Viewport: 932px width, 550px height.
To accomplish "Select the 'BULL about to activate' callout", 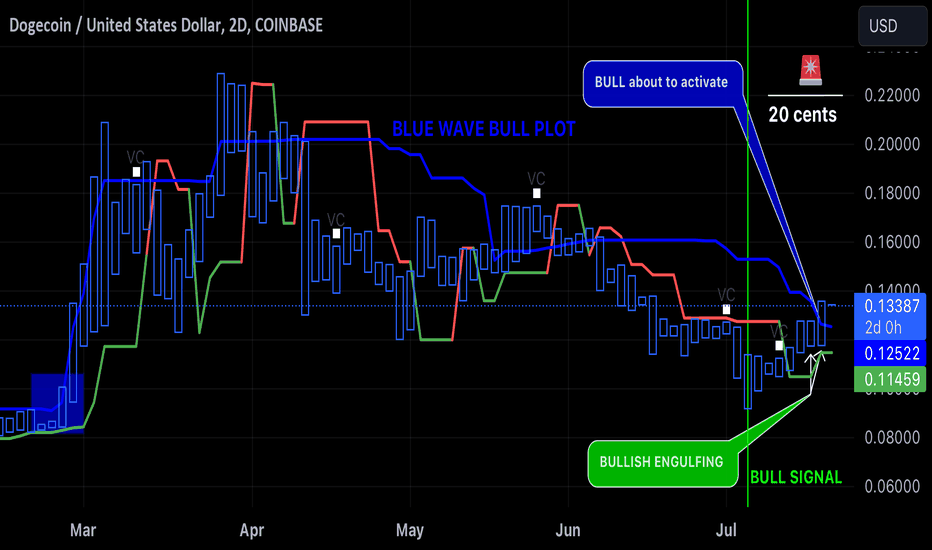I will tap(662, 83).
